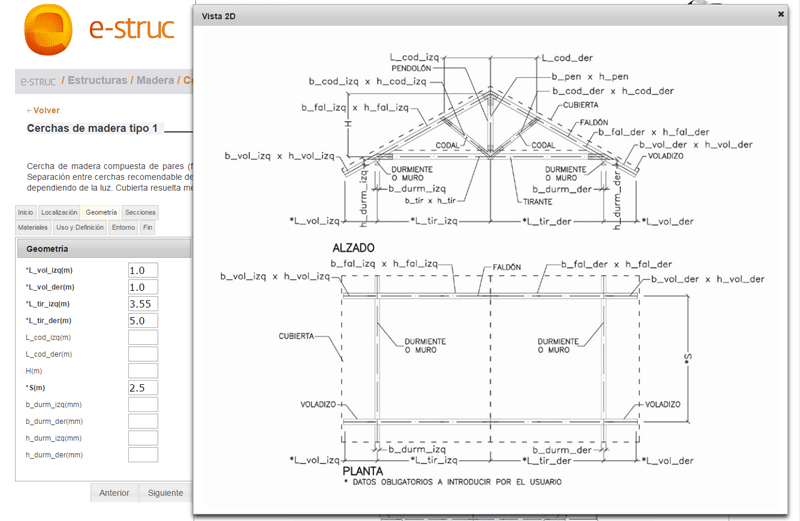Click the Volver back link
This screenshot has height=521, width=800.
click(x=43, y=110)
